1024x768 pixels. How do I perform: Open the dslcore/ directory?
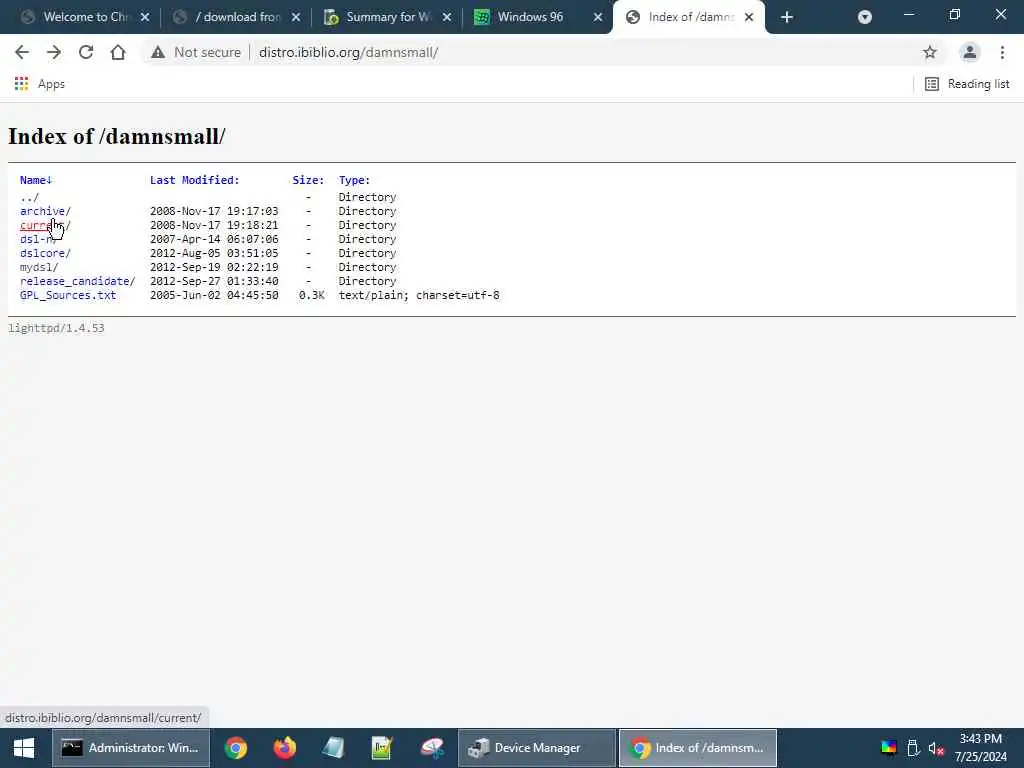coord(45,253)
